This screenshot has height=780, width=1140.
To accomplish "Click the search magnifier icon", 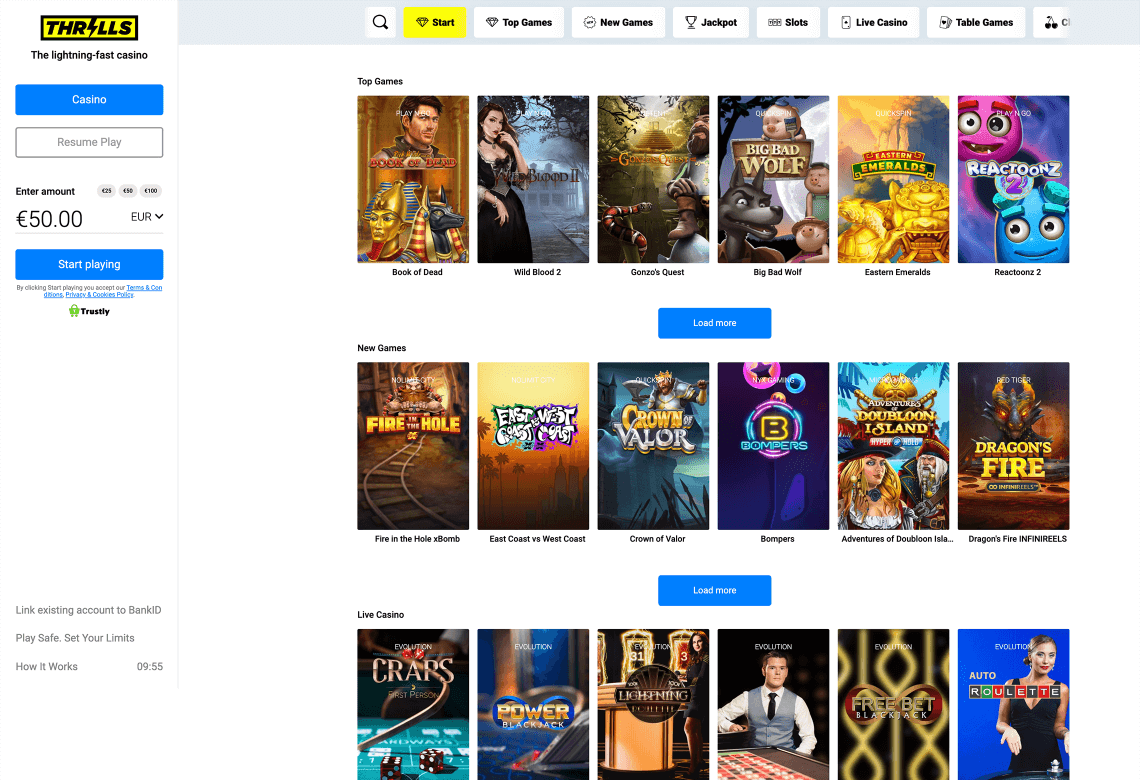I will [x=380, y=23].
